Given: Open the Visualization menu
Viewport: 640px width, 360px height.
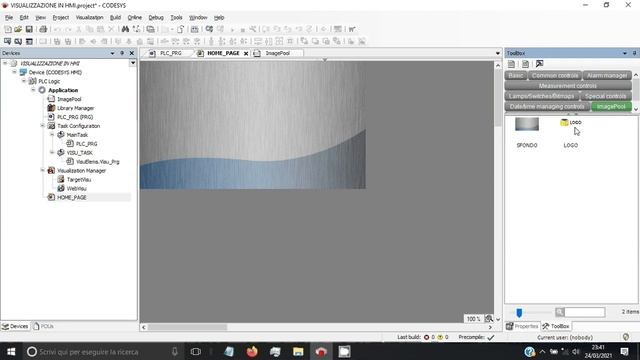Looking at the screenshot, I should [89, 18].
